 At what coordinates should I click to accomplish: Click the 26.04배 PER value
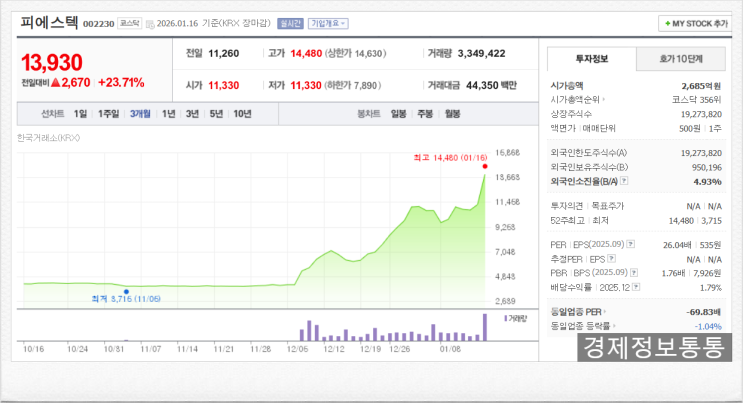click(677, 245)
